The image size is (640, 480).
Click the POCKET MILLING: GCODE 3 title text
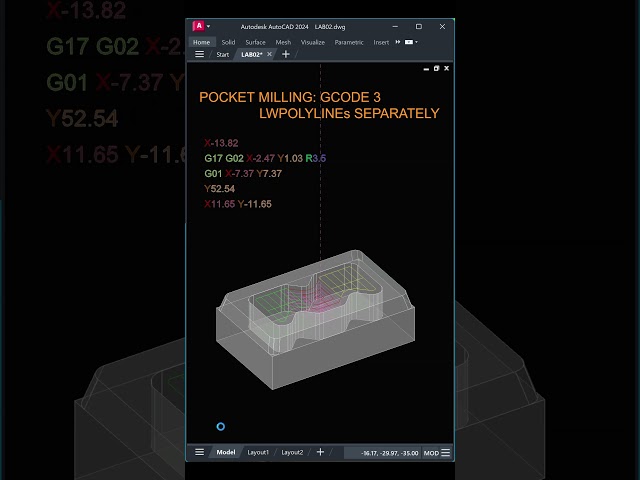tap(290, 97)
